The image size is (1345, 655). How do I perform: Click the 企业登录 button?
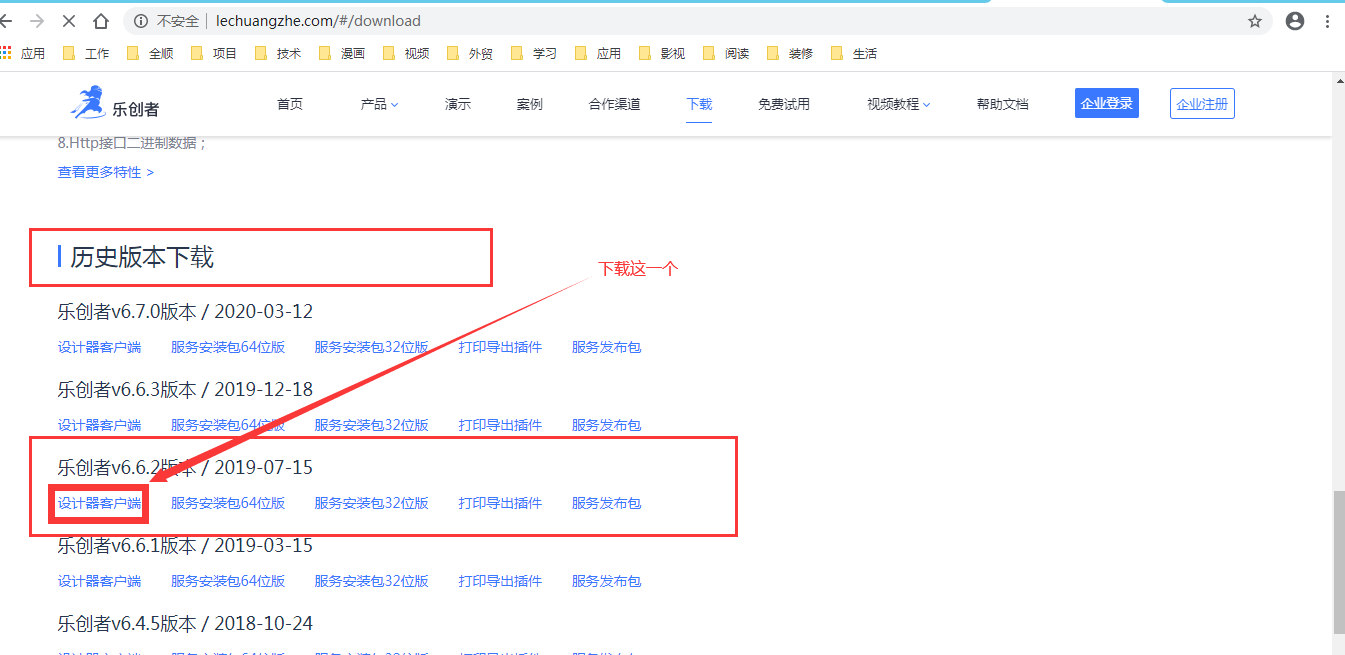point(1107,103)
